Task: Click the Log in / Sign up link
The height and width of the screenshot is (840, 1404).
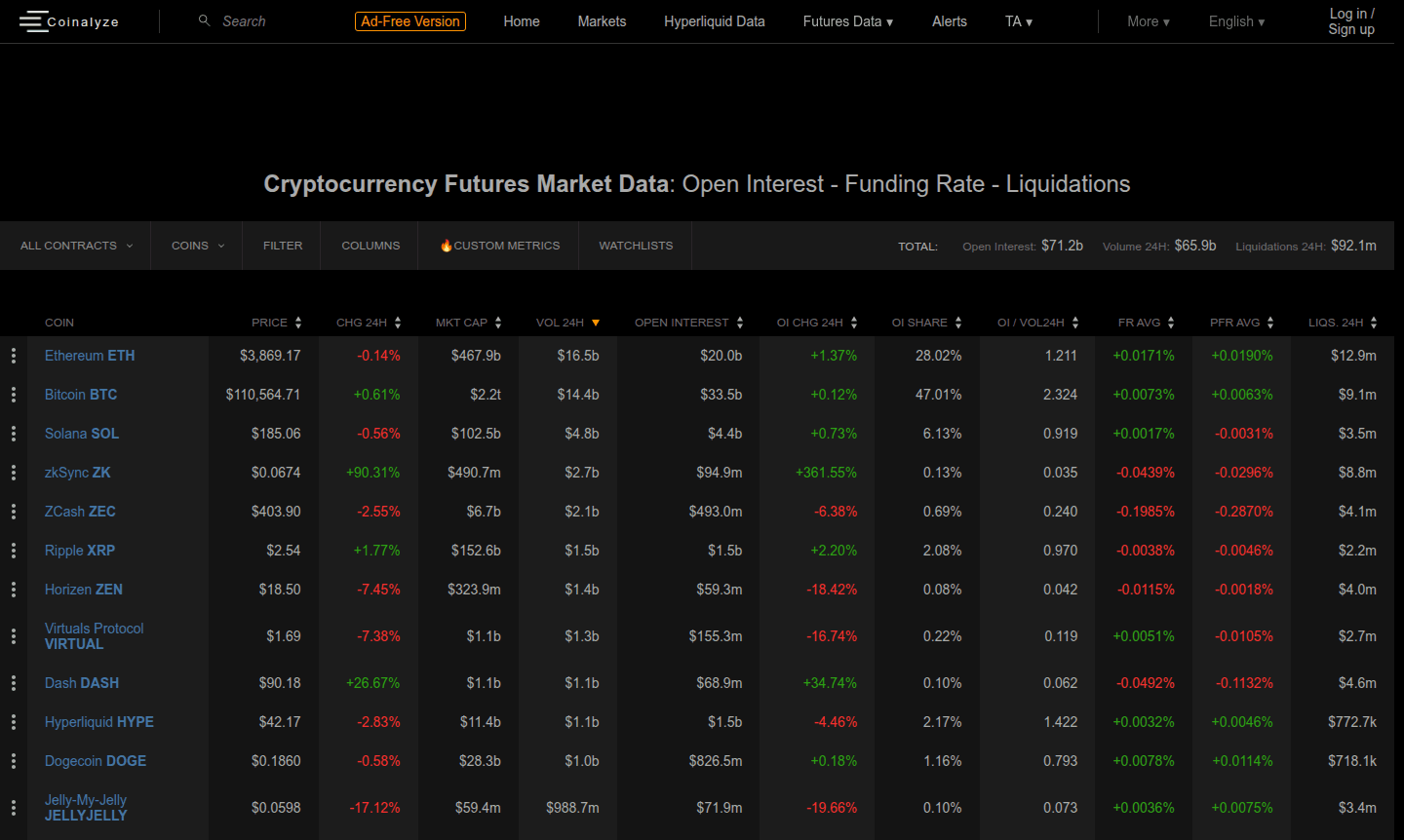Action: point(1350,20)
